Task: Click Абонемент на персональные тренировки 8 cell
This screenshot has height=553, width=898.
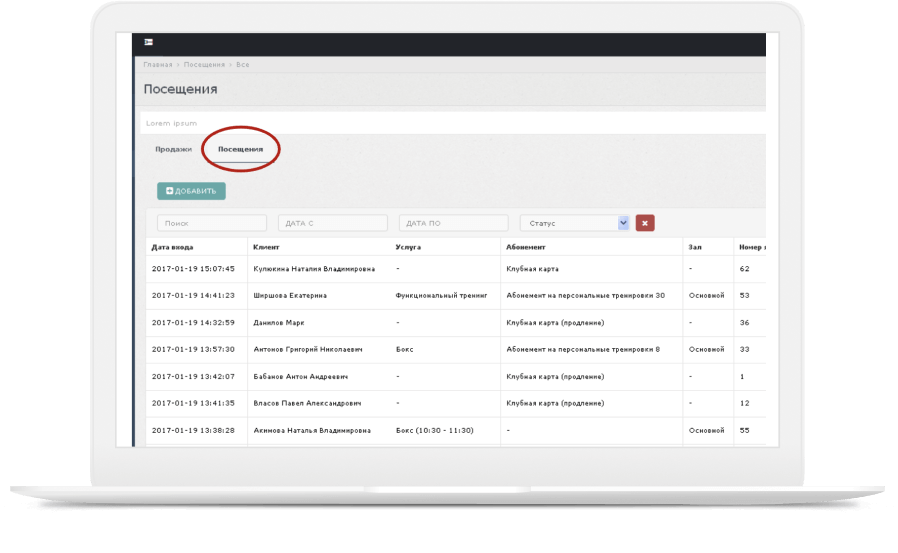Action: pos(583,349)
